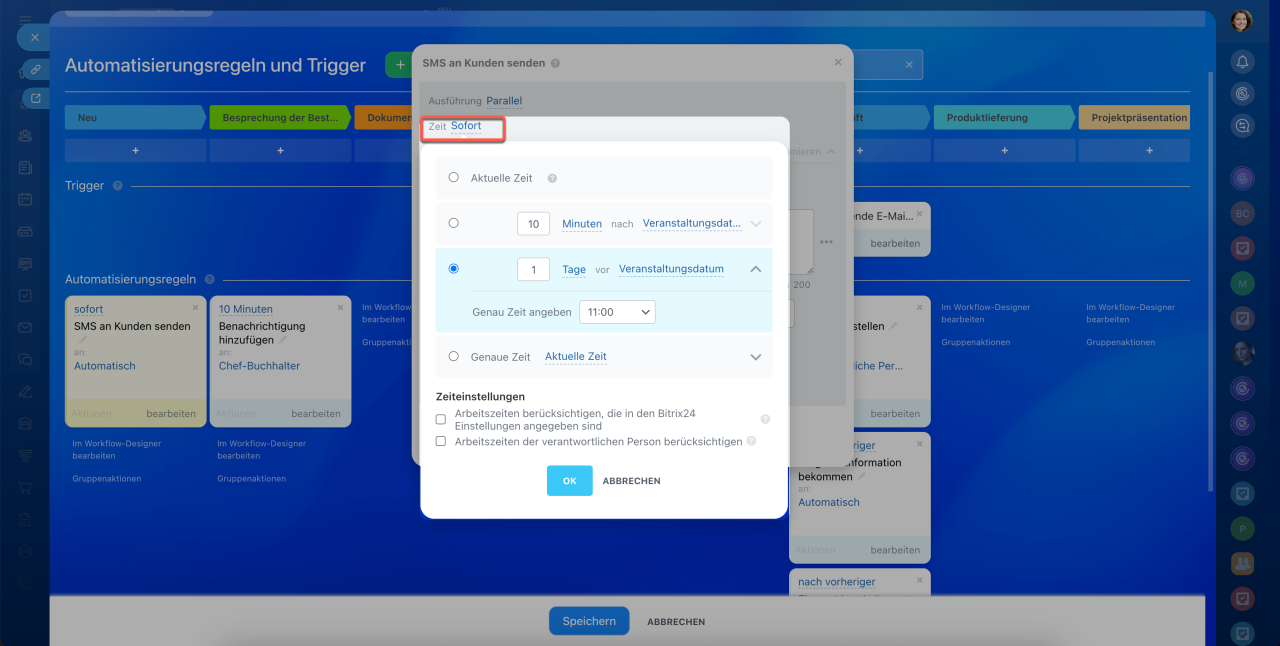Image resolution: width=1280 pixels, height=646 pixels.
Task: Select the Produktlieferung stage
Action: [1005, 117]
